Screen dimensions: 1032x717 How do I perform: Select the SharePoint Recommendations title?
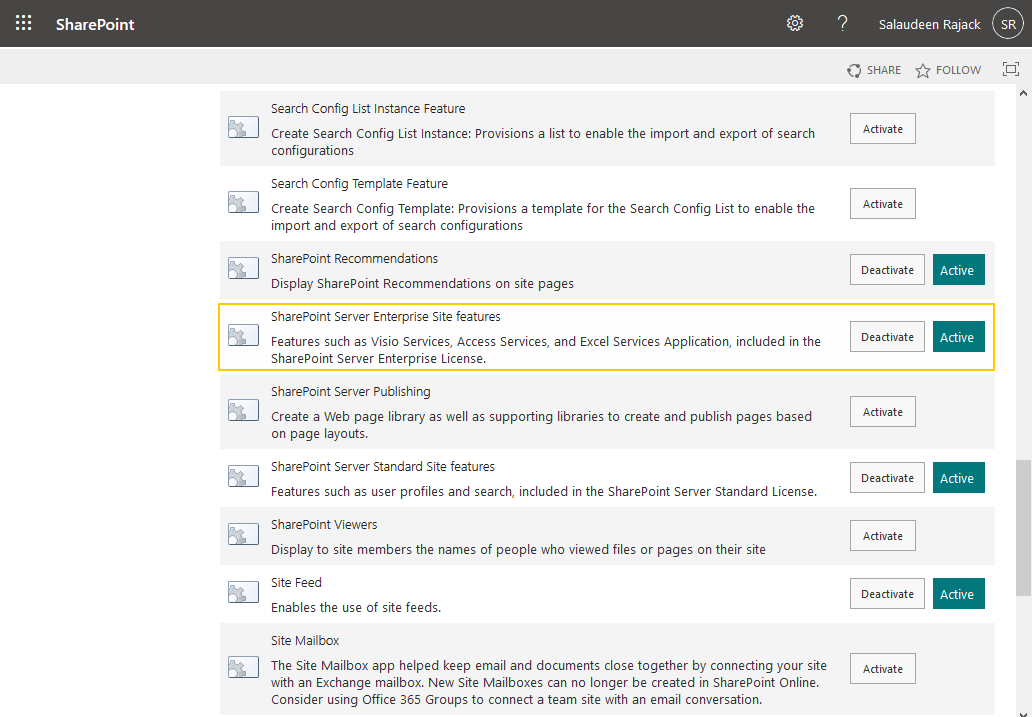(354, 259)
